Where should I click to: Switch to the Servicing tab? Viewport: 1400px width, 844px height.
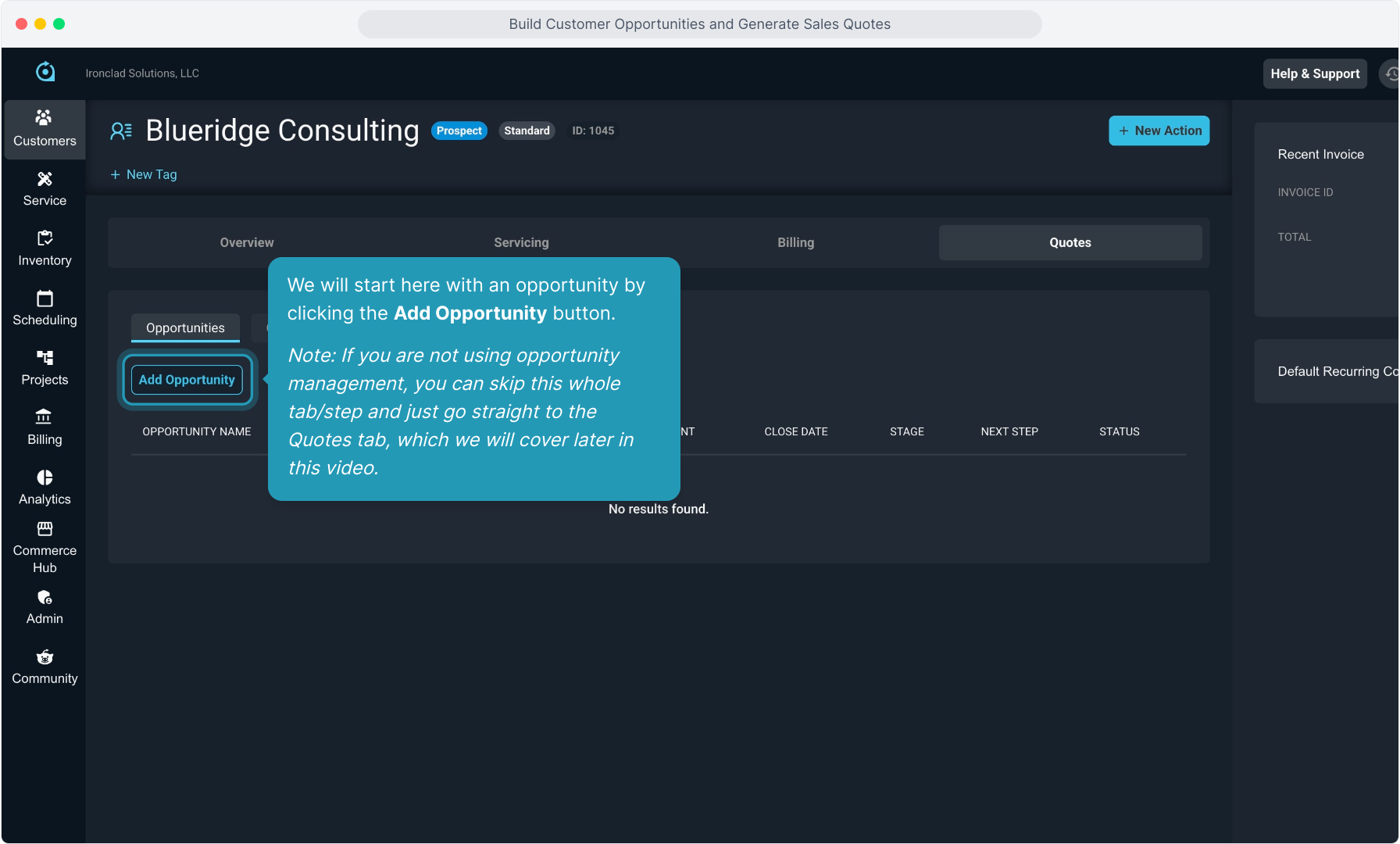(x=521, y=242)
